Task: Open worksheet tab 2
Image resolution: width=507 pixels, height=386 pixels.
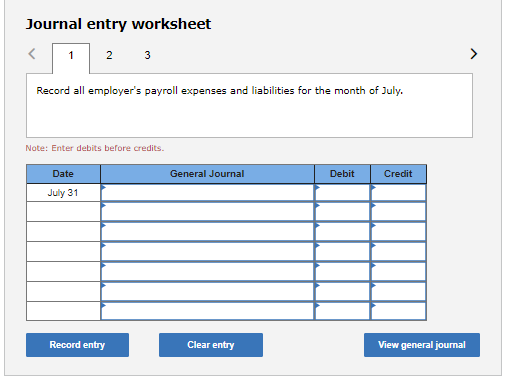Action: click(109, 55)
